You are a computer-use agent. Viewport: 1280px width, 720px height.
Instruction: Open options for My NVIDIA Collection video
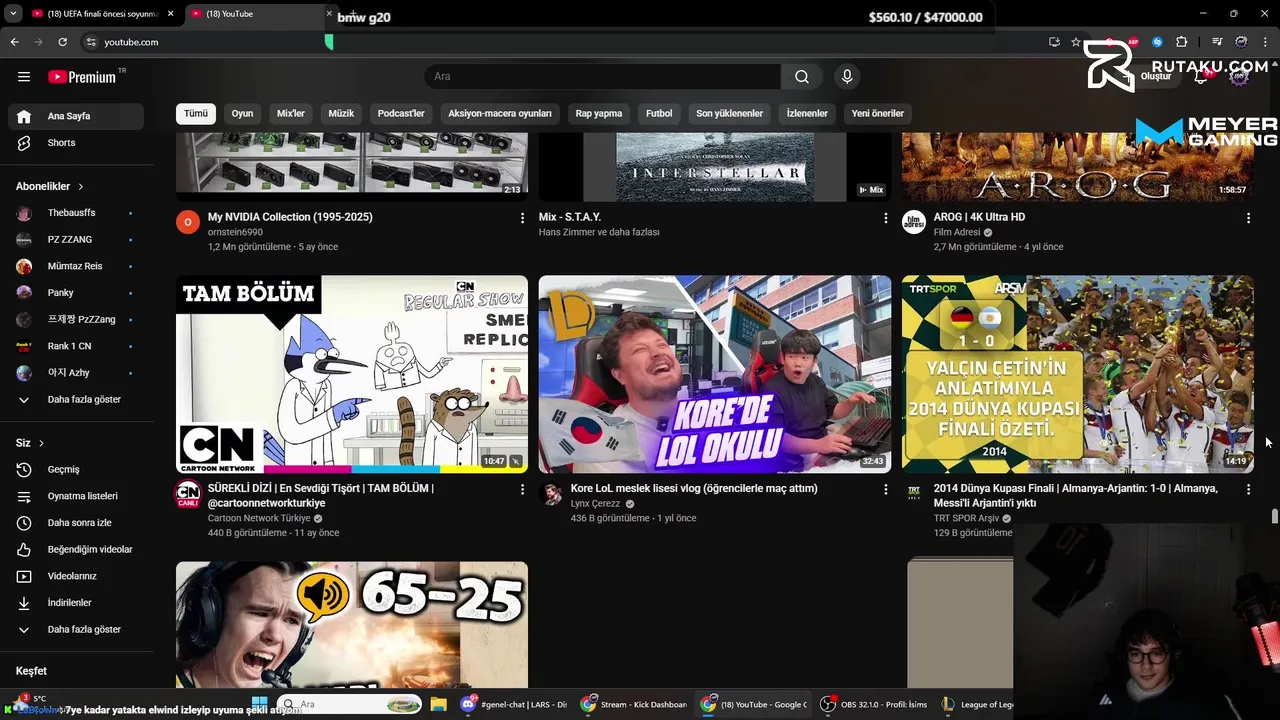coord(522,217)
